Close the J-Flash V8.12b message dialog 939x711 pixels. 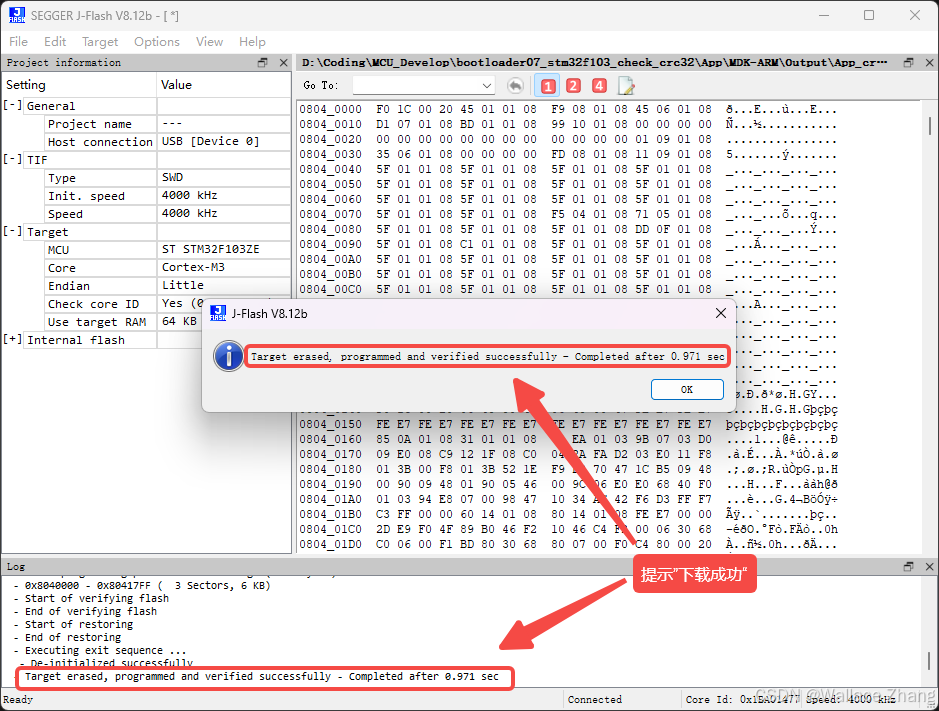tap(721, 313)
